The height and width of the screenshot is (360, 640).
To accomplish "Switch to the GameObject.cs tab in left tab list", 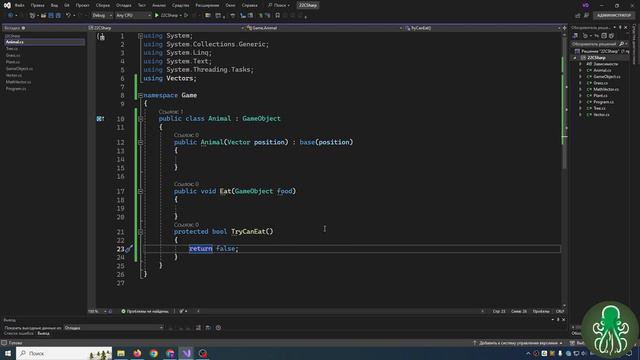I will pos(19,69).
